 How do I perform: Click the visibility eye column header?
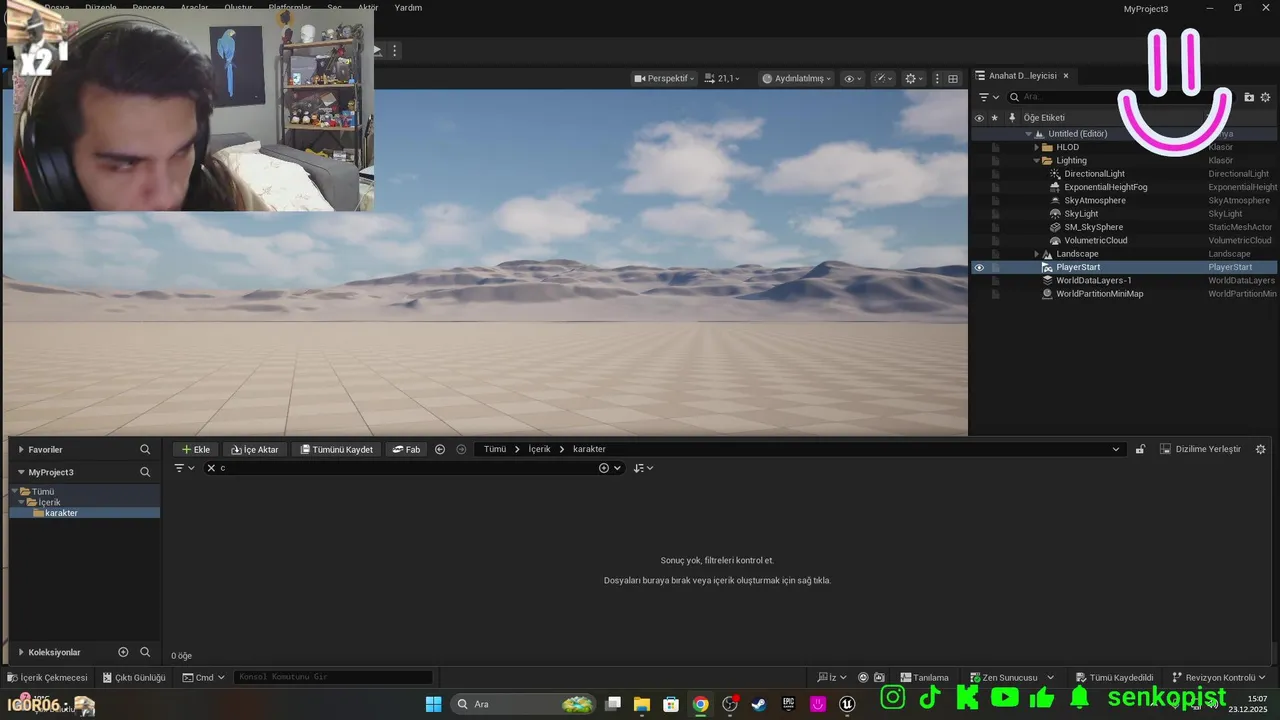(979, 117)
